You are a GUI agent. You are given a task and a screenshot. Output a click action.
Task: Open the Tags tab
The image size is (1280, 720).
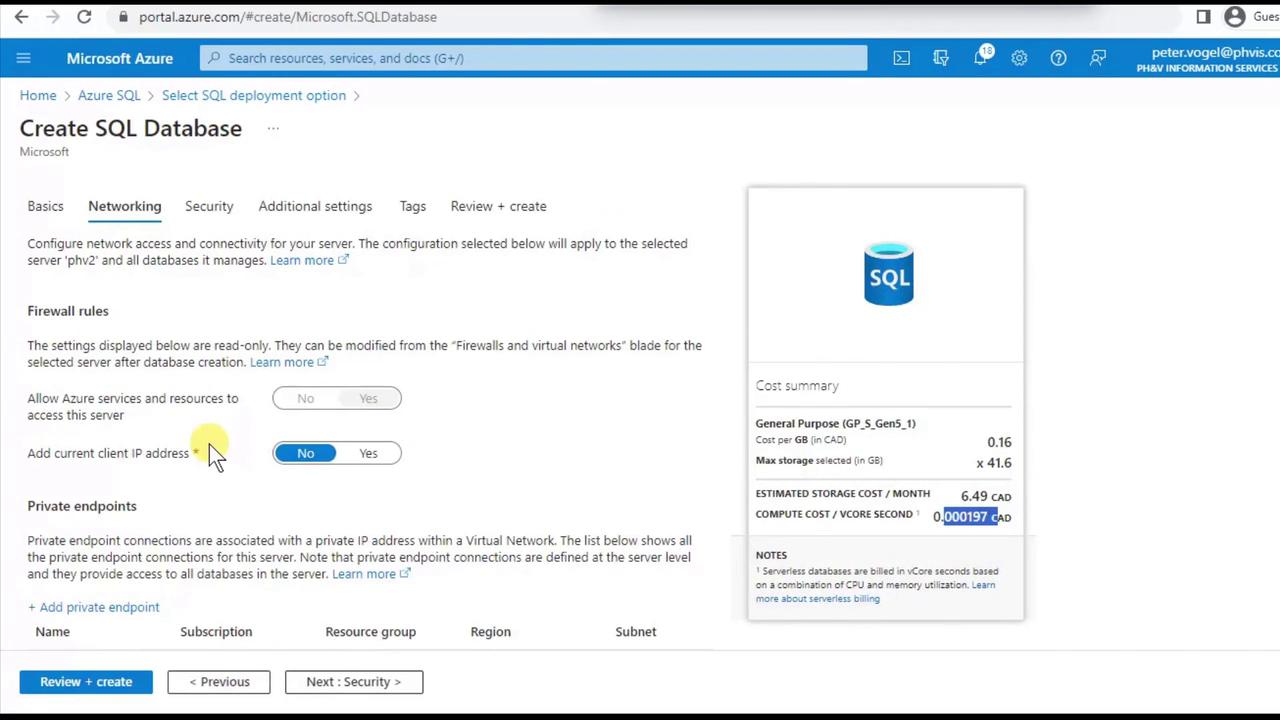(412, 206)
